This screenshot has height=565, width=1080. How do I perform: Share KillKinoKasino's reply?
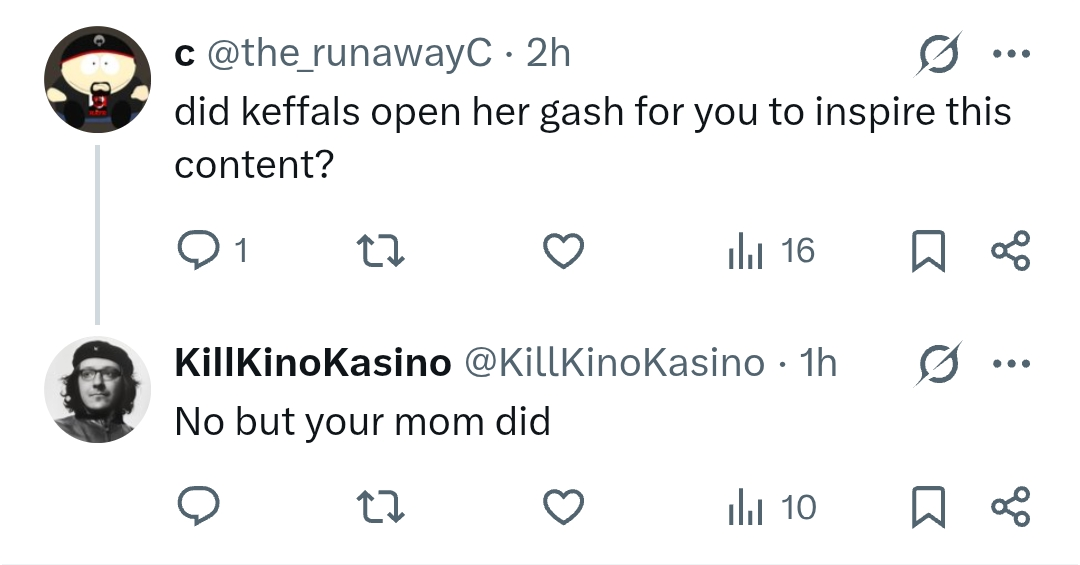tap(1009, 508)
